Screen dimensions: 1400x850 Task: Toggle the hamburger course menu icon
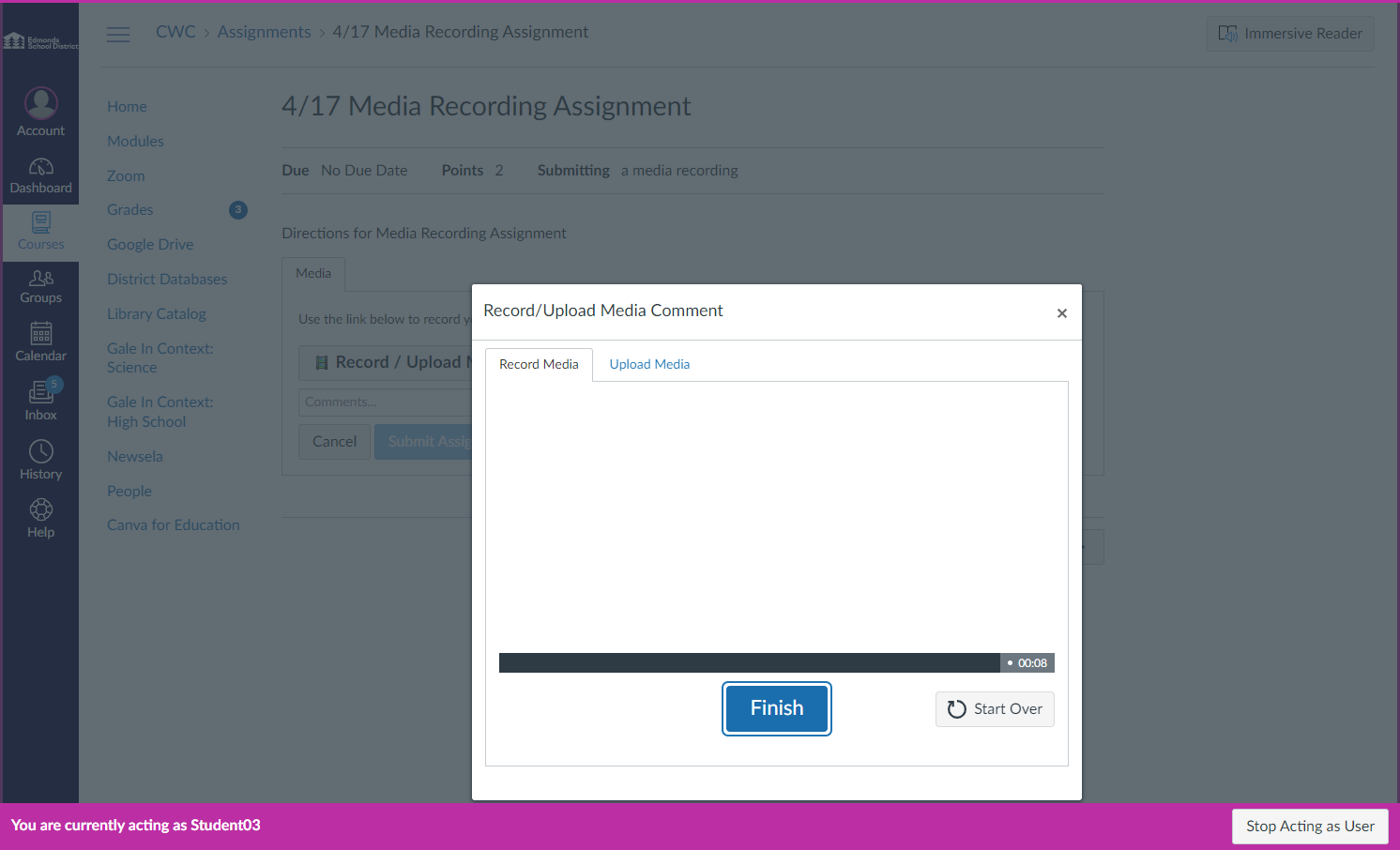coord(118,35)
